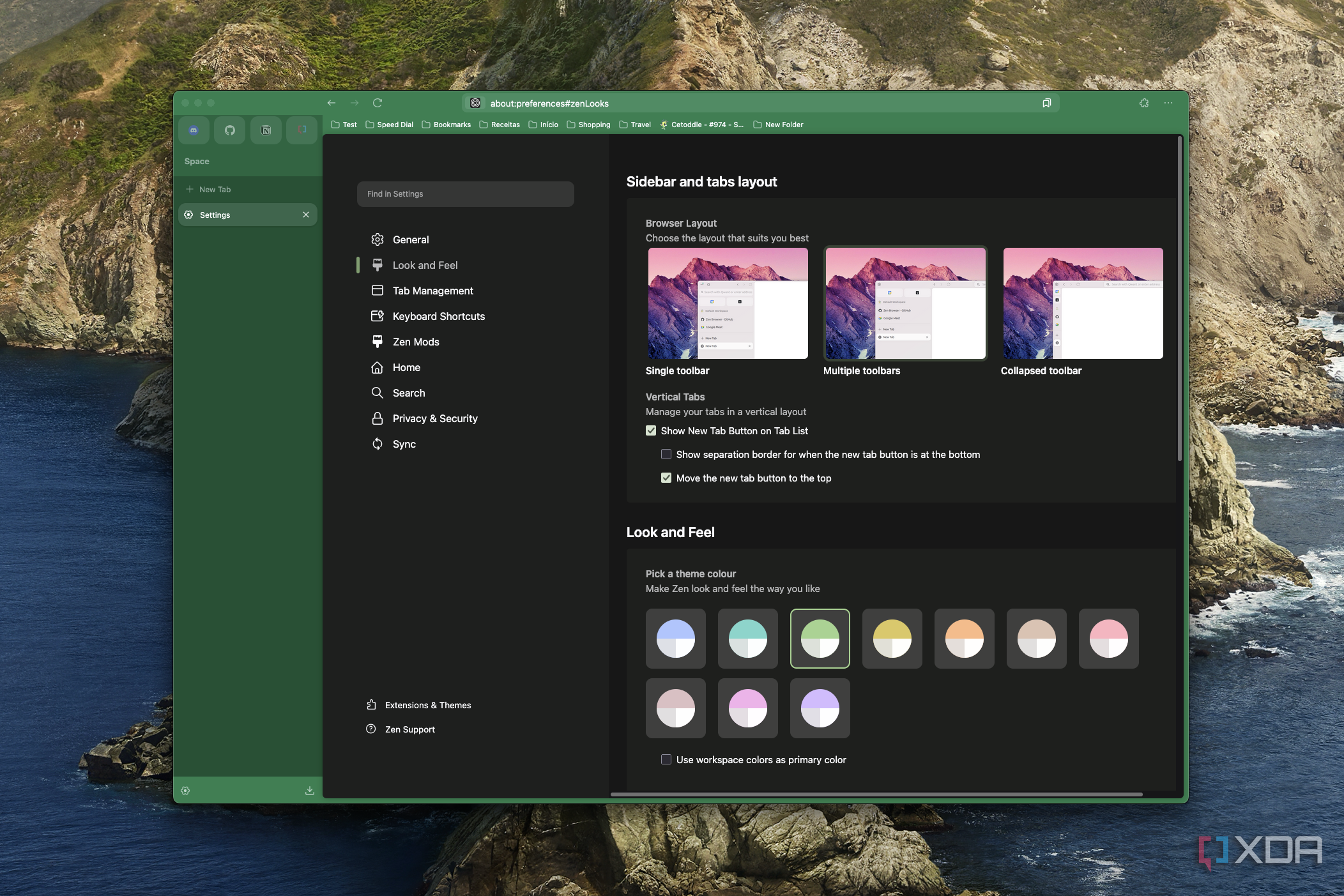Click the Zen site identity icon in URL bar

tap(475, 103)
